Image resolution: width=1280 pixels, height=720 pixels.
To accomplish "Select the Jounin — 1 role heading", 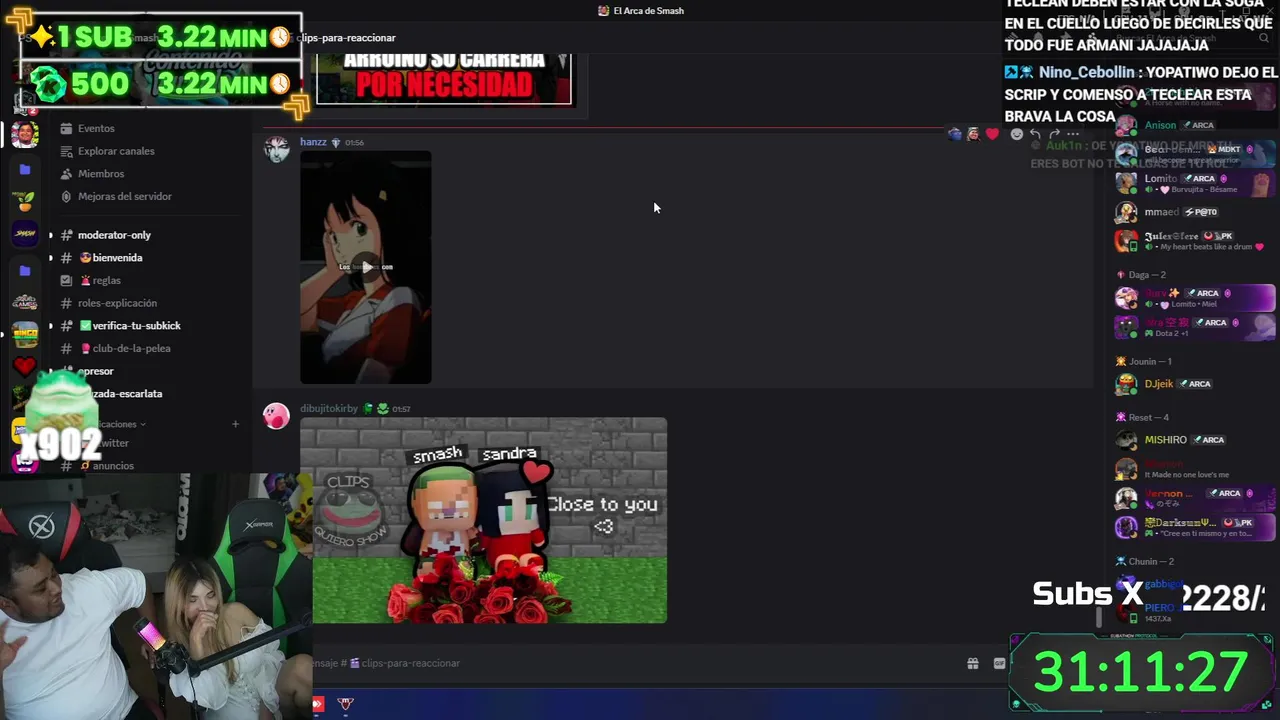I will point(1150,362).
